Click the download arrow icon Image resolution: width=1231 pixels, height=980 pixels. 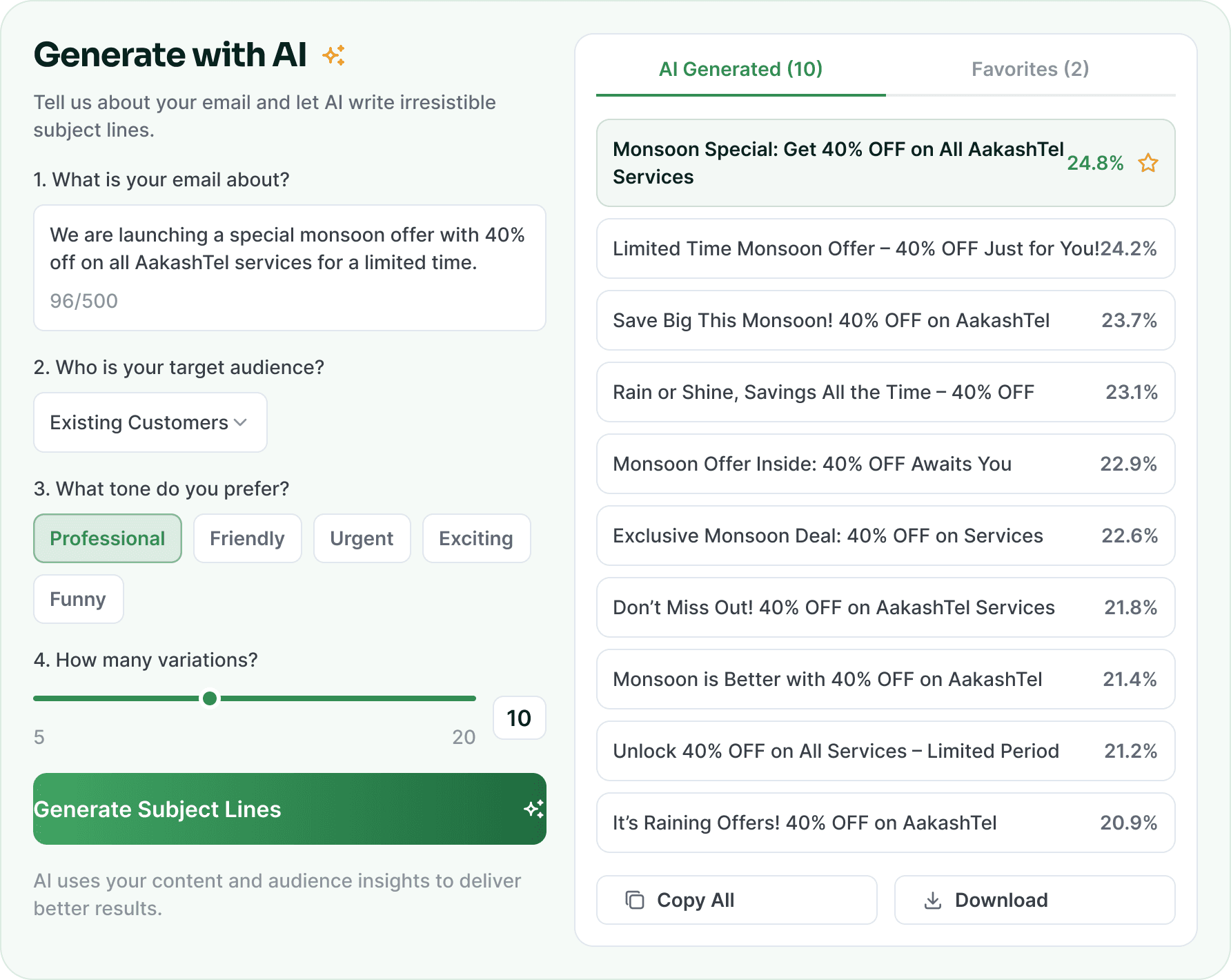pyautogui.click(x=933, y=900)
